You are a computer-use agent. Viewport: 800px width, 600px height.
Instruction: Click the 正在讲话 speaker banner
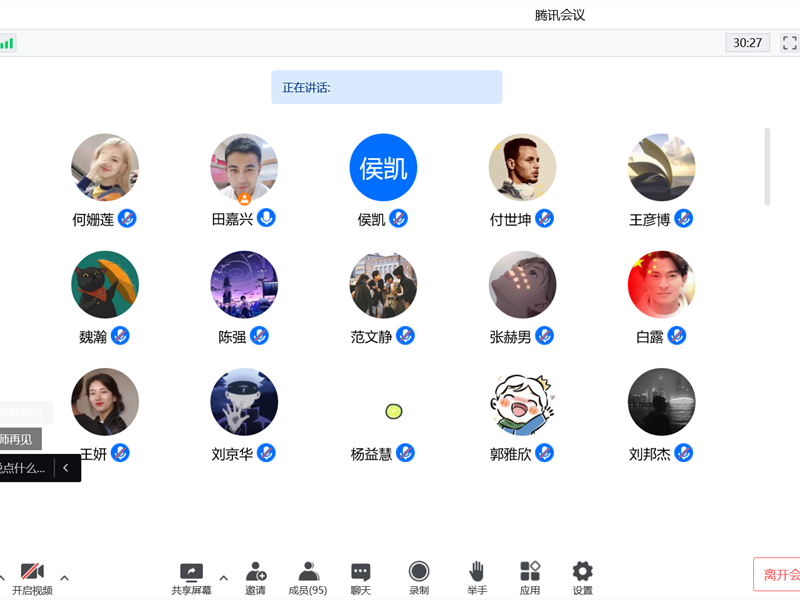[x=386, y=88]
